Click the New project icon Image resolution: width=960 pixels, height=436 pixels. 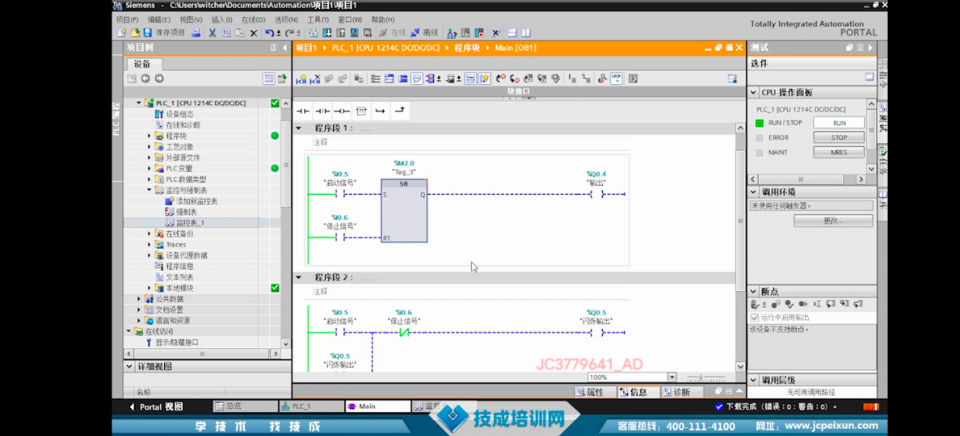click(x=122, y=33)
